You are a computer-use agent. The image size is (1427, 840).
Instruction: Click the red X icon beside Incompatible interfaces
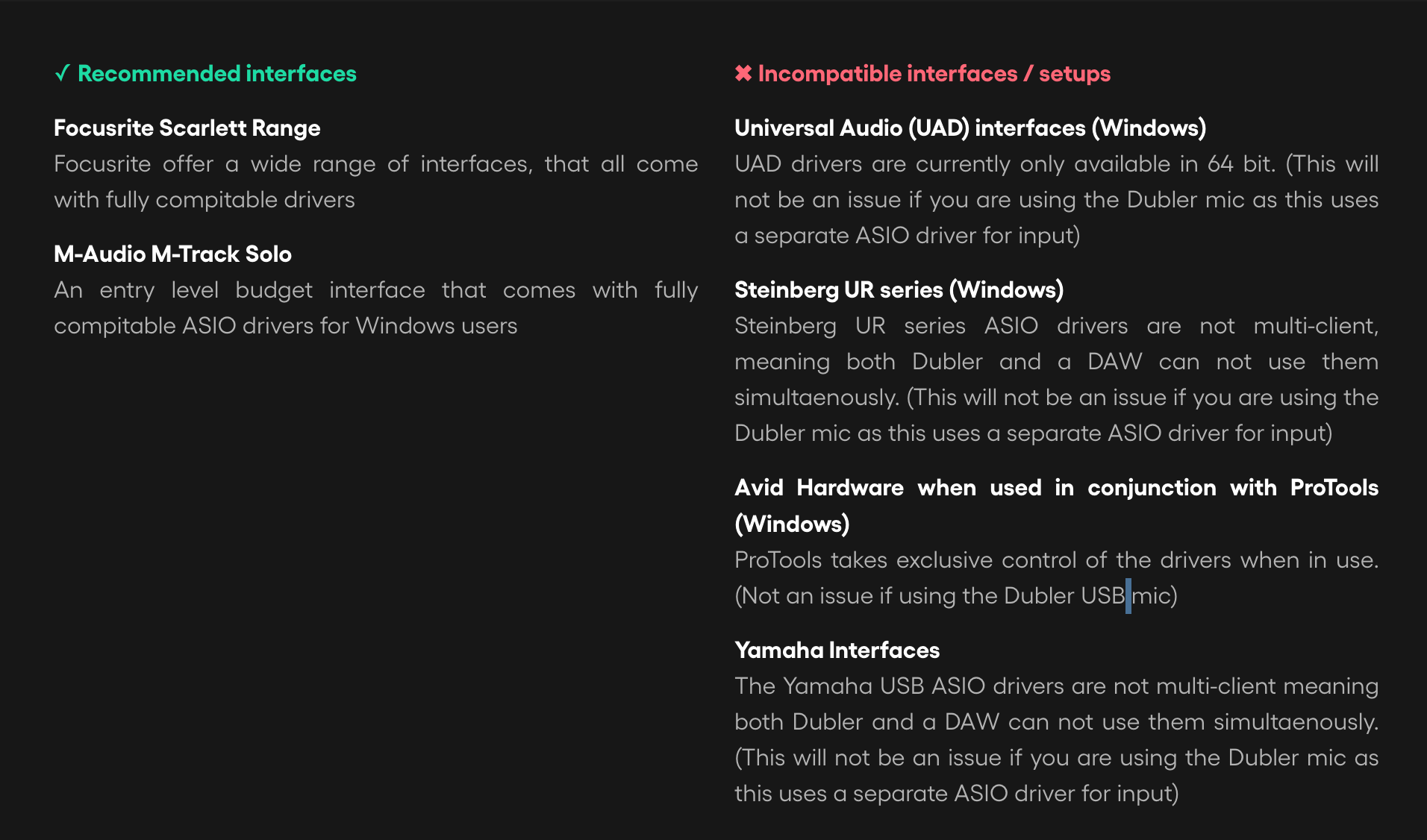point(743,73)
